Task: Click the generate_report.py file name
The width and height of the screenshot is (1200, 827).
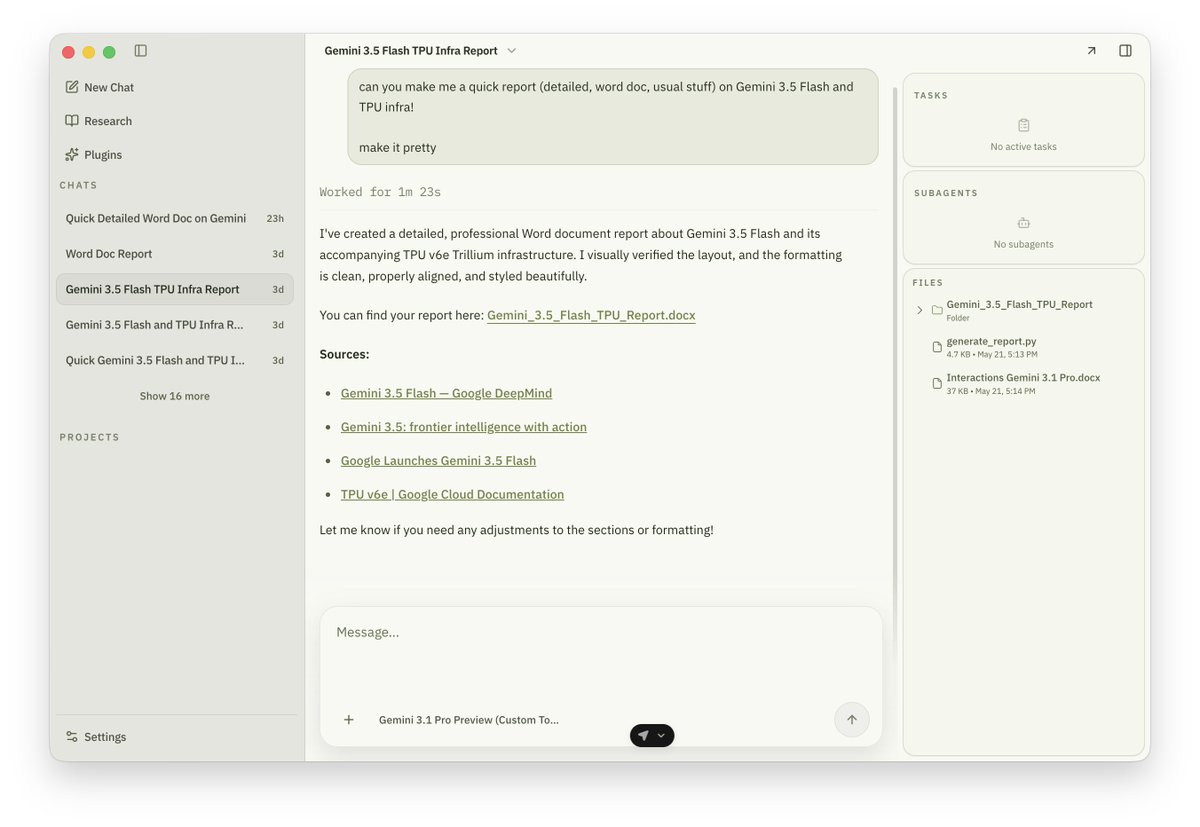Action: tap(991, 341)
